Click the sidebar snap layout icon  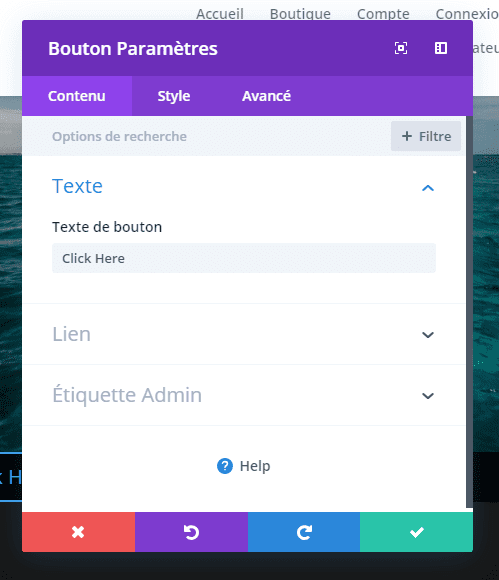coord(441,48)
